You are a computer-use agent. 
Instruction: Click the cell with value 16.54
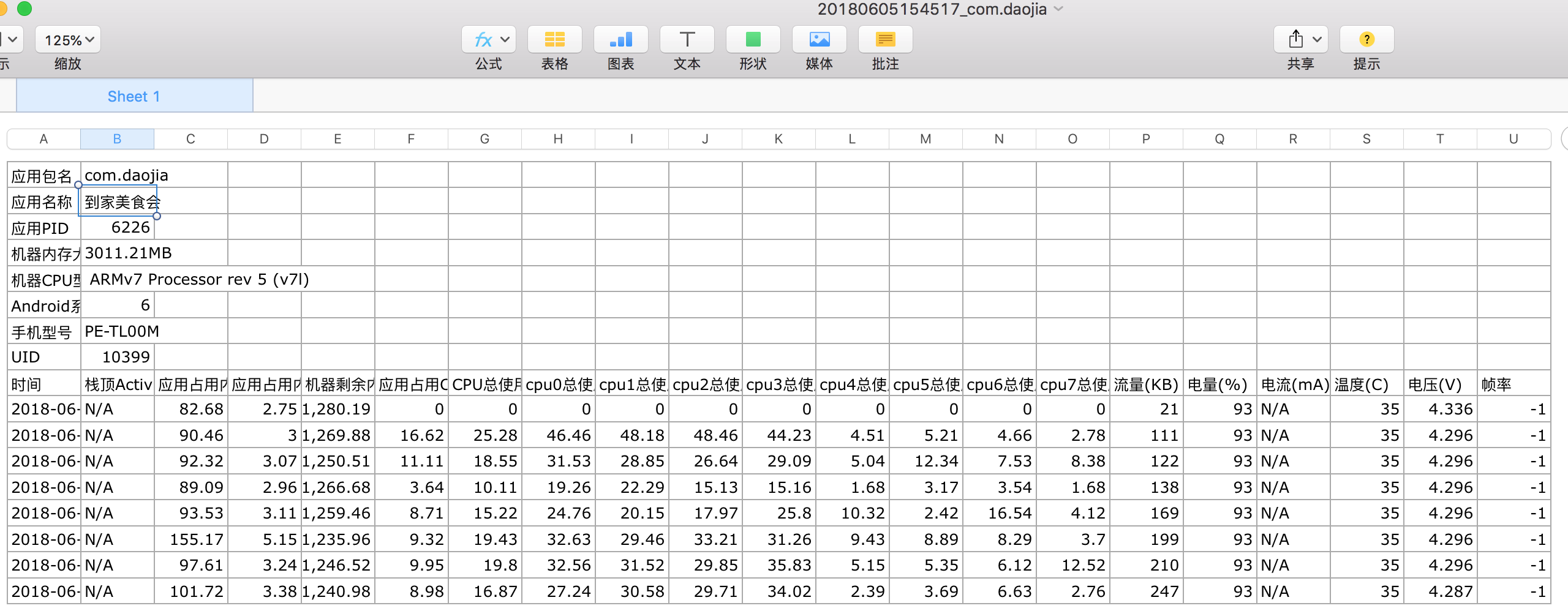click(999, 513)
